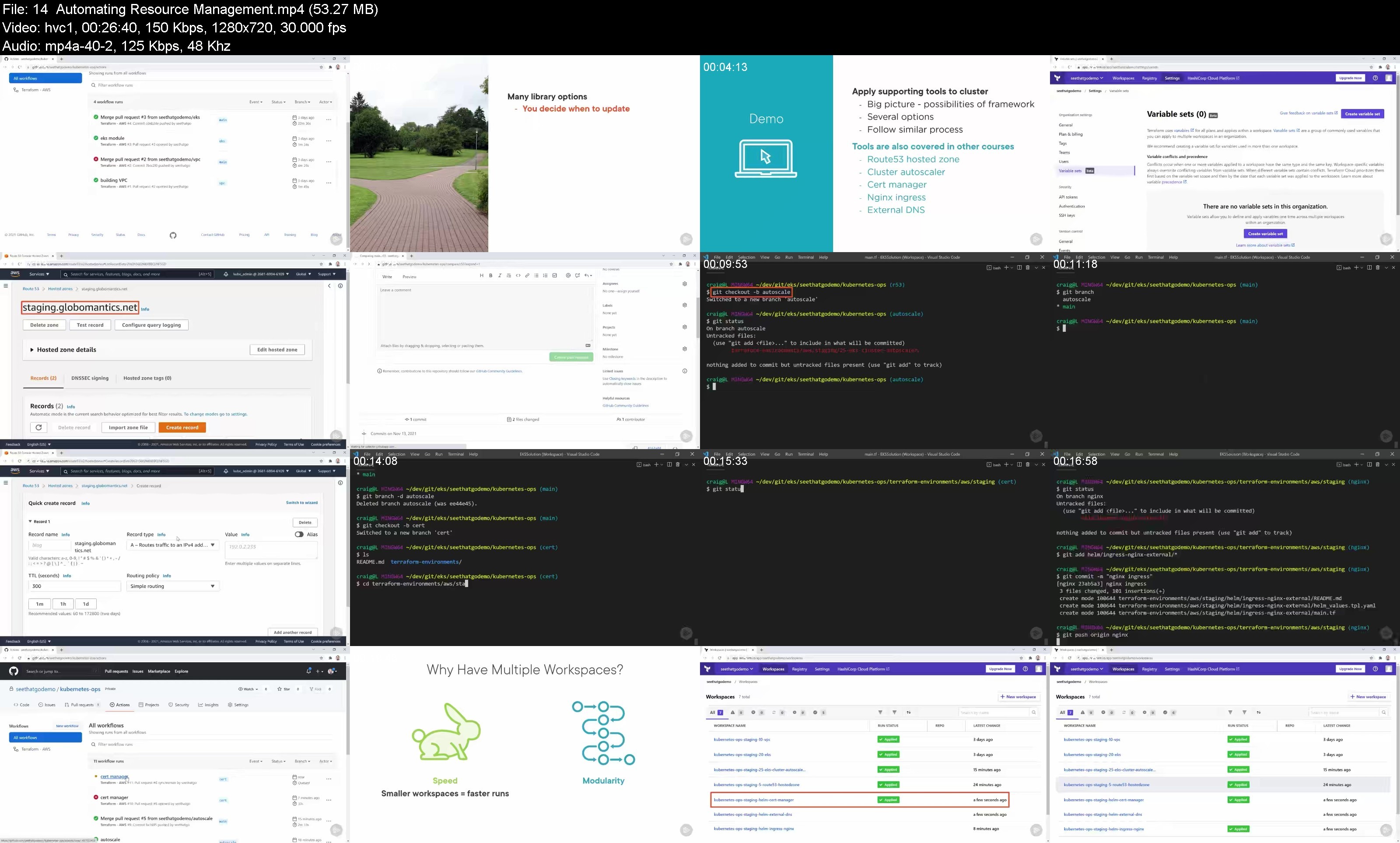Open the Services menu on the Create record page
This screenshot has height=843, width=1400.
38,471
